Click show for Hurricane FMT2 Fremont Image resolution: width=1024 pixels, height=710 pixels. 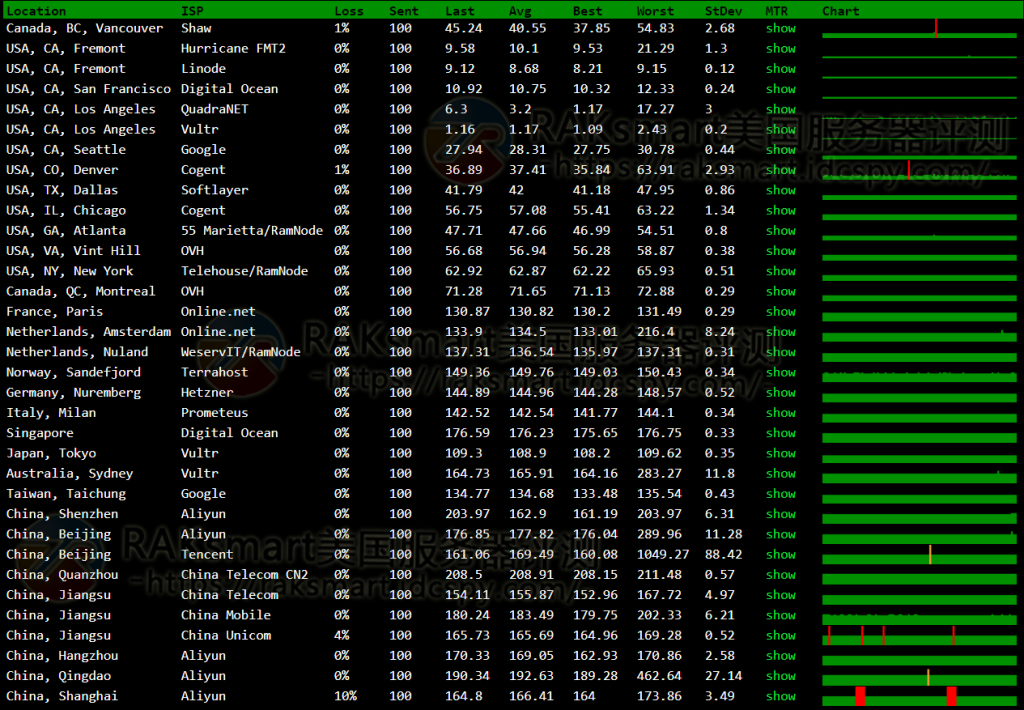pos(780,48)
